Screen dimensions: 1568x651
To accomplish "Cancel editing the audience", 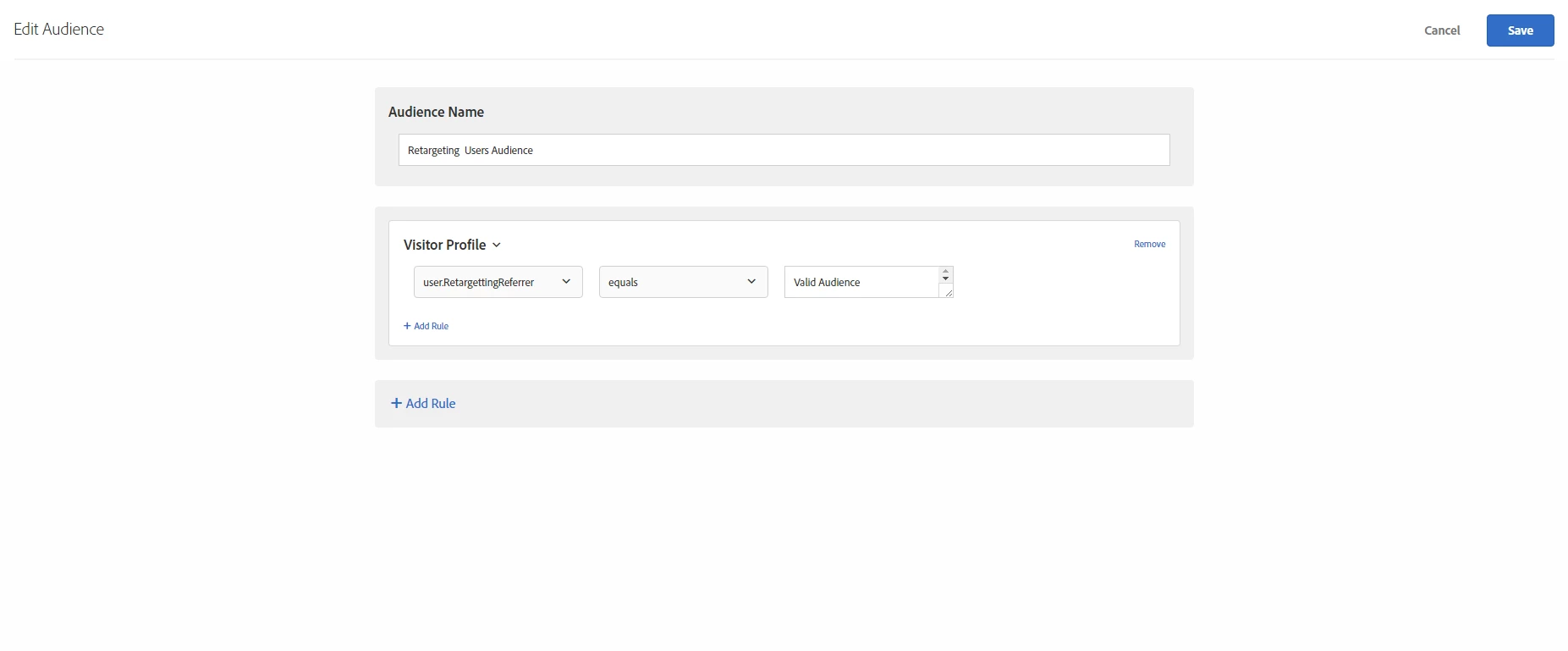I will coord(1442,30).
